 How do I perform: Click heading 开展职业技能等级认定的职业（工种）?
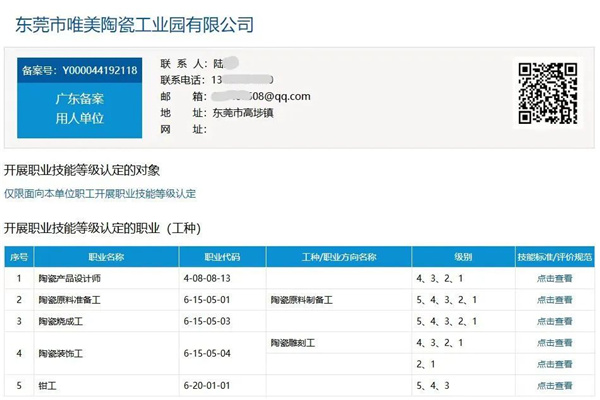[x=102, y=229]
